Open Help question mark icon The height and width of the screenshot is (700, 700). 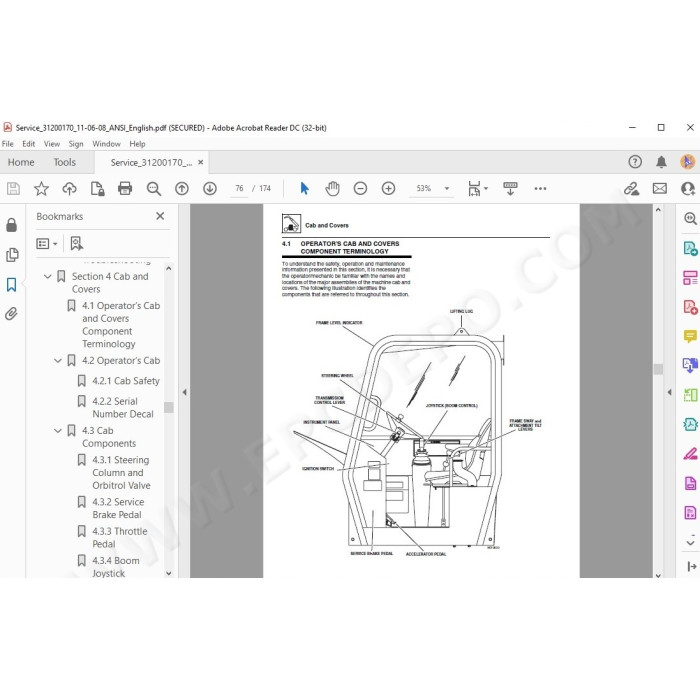point(635,162)
